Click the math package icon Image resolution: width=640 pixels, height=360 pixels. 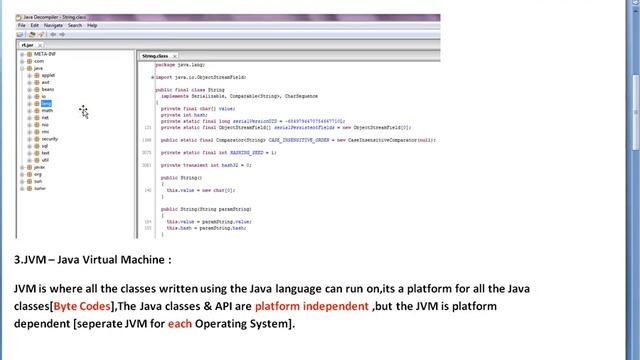37,111
